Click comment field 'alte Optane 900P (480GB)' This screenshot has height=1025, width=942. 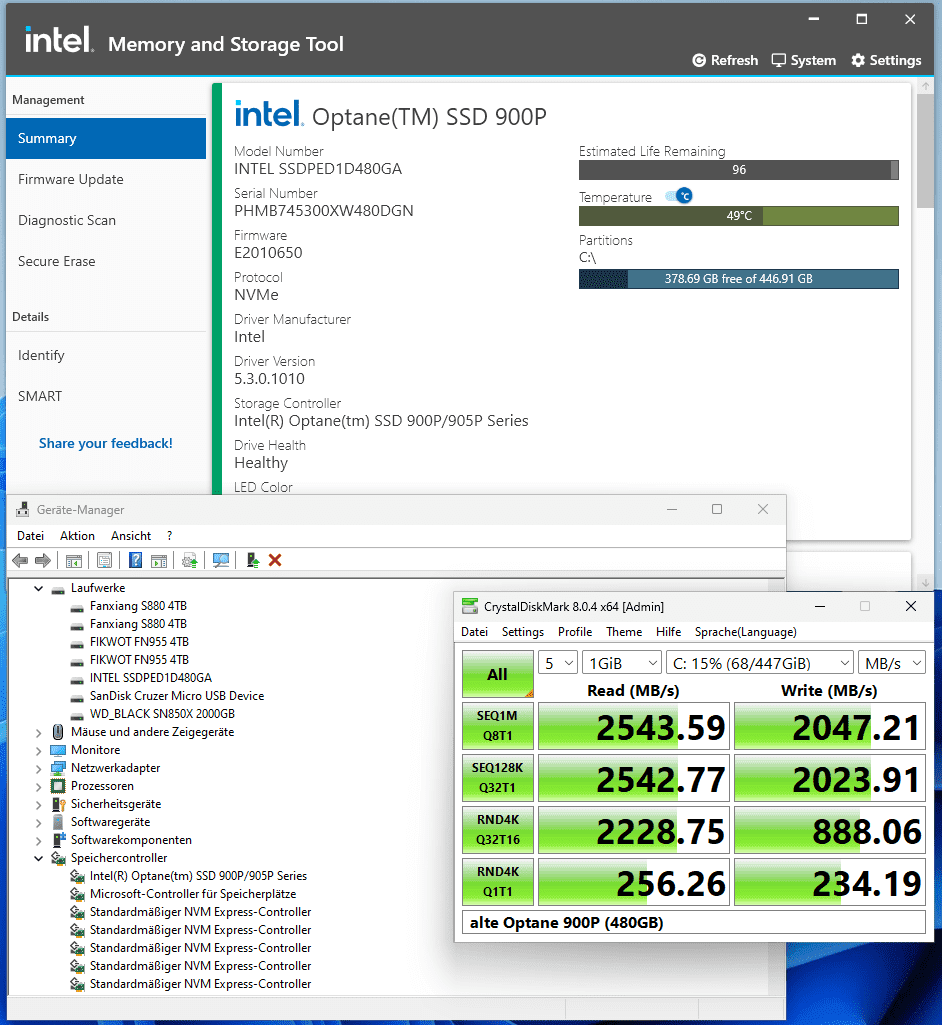[x=694, y=922]
